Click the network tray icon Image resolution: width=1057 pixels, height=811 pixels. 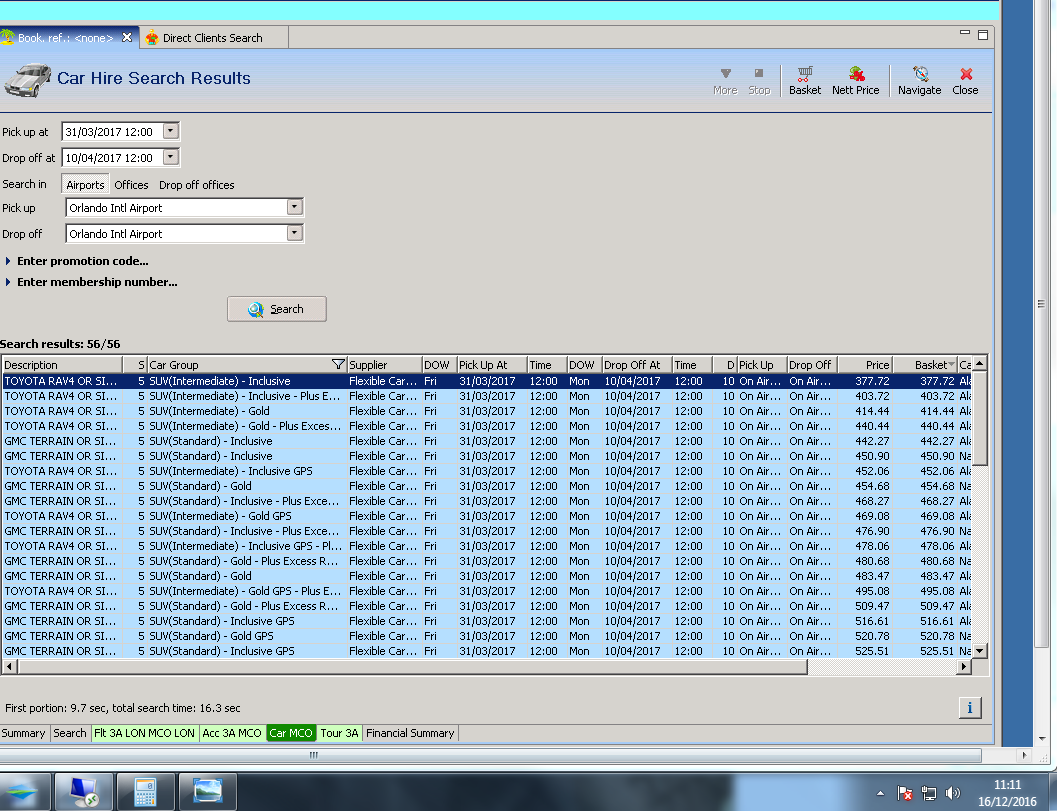point(929,793)
